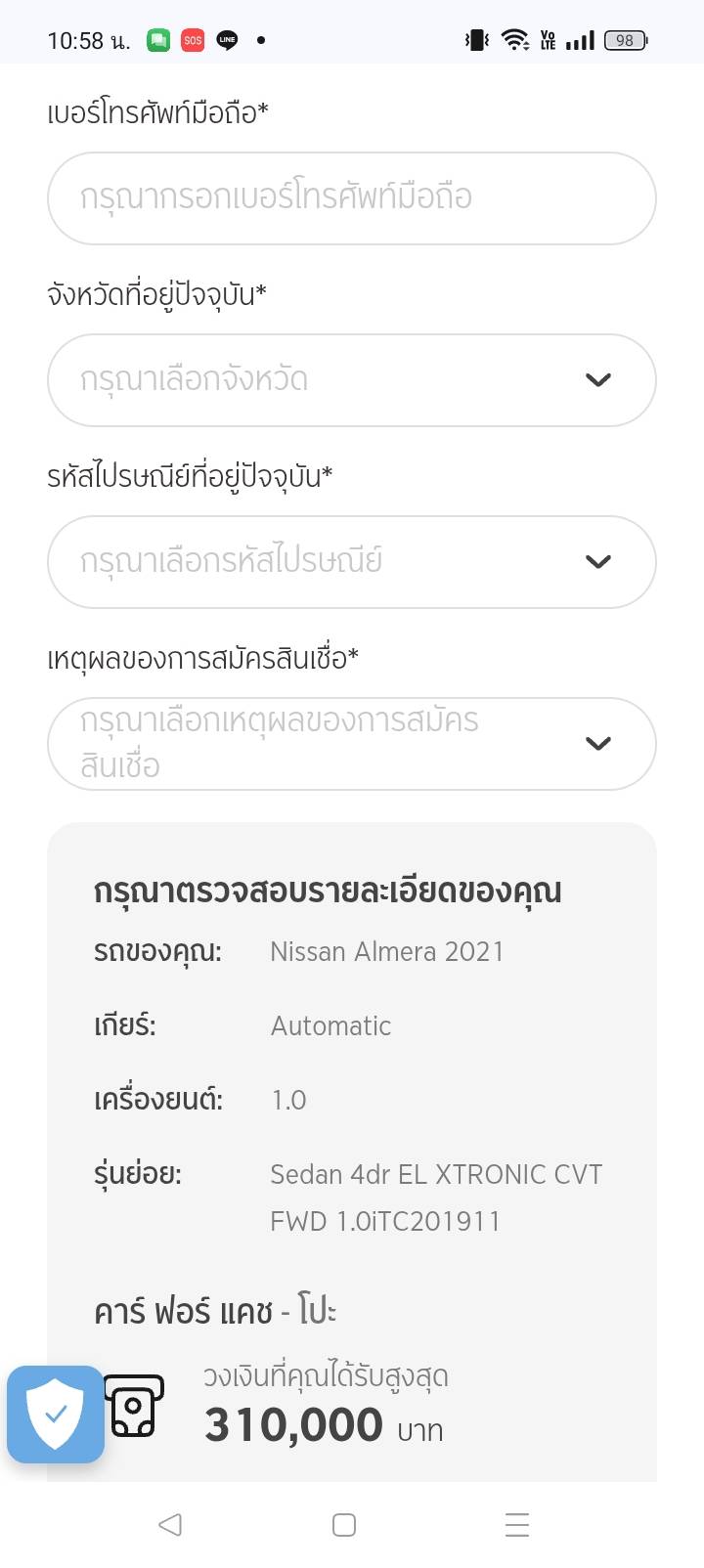
Task: Tap the Nissan Almera 2021 car detail
Action: (x=387, y=951)
